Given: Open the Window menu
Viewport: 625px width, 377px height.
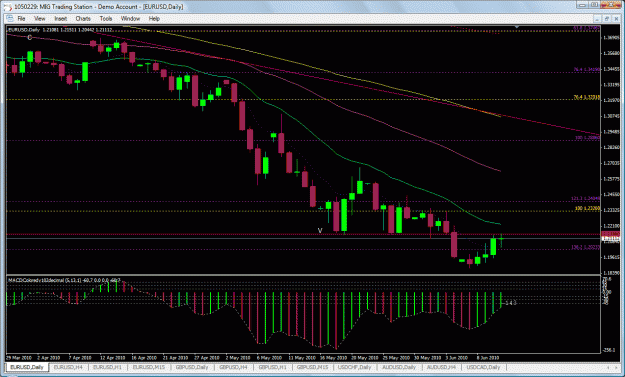Looking at the screenshot, I should (130, 18).
